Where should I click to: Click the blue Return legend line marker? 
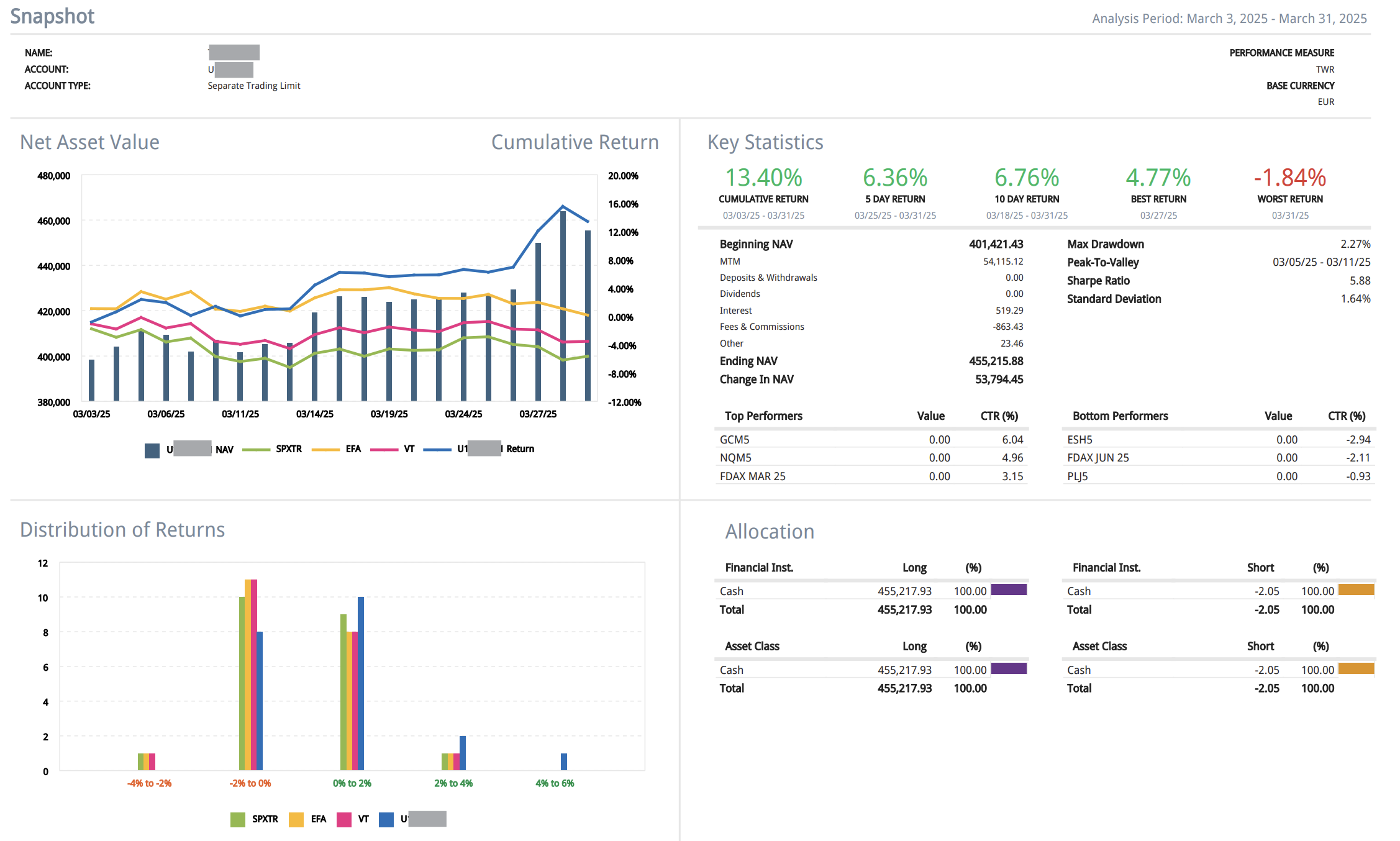pyautogui.click(x=437, y=449)
